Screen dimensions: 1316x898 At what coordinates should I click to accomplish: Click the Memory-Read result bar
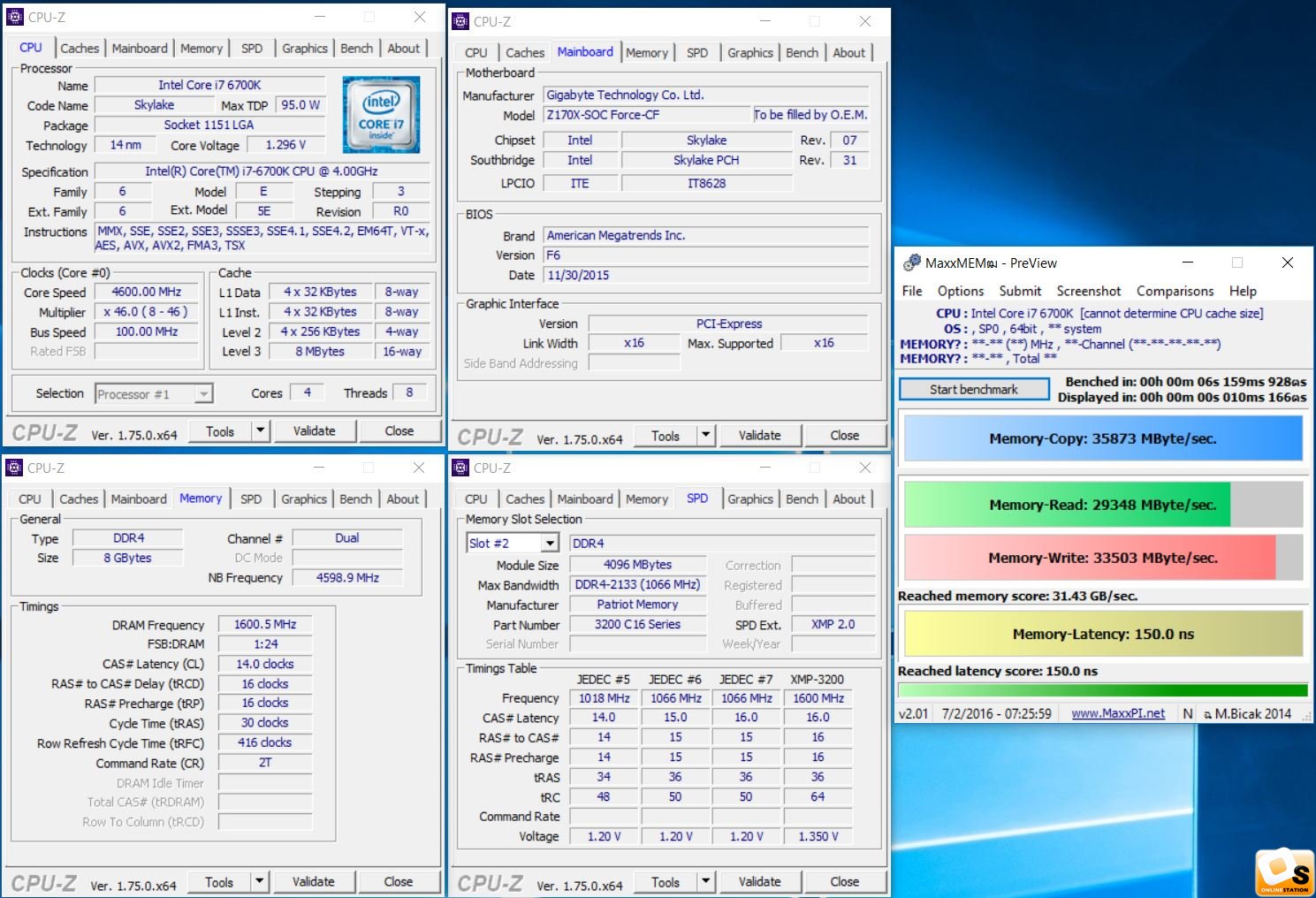click(x=1103, y=505)
